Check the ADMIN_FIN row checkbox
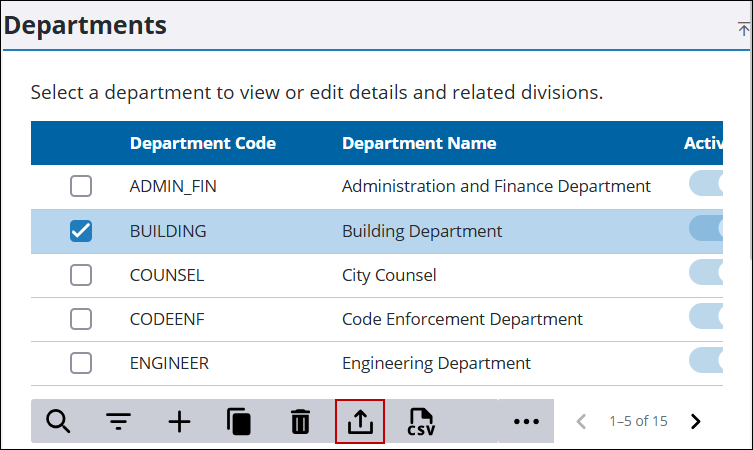The height and width of the screenshot is (450, 753). point(81,186)
